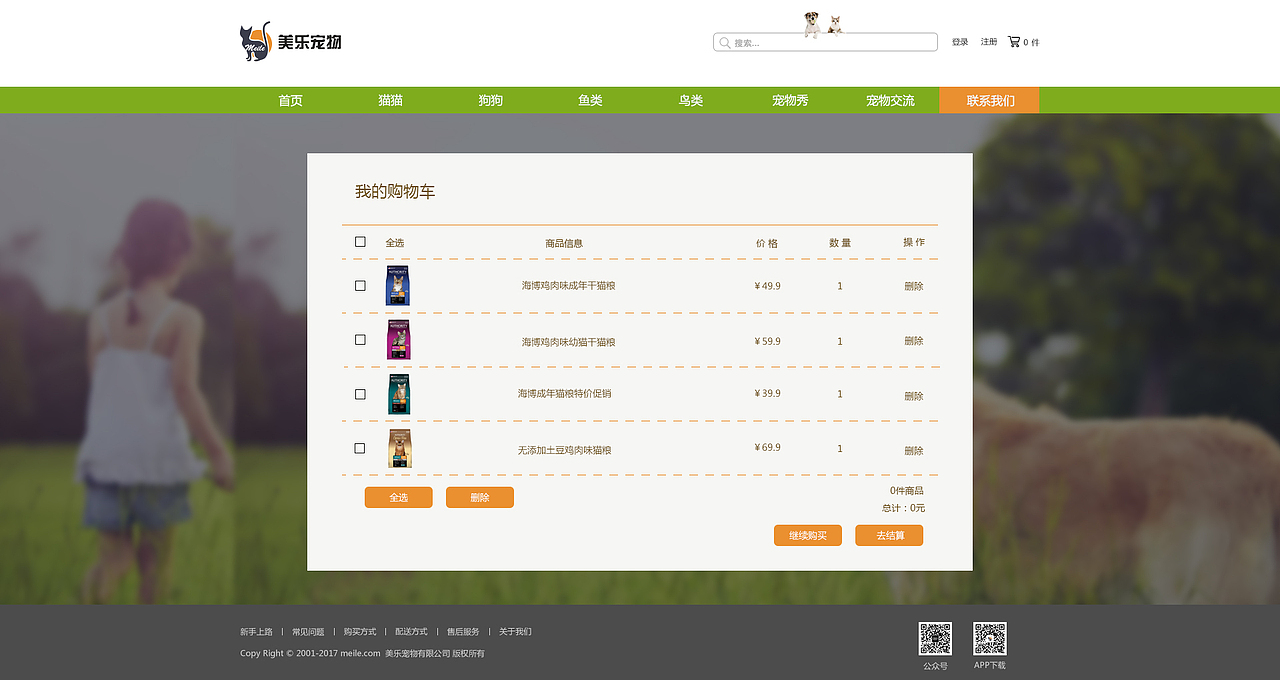
Task: Open footer link 售后服务
Action: pyautogui.click(x=463, y=632)
